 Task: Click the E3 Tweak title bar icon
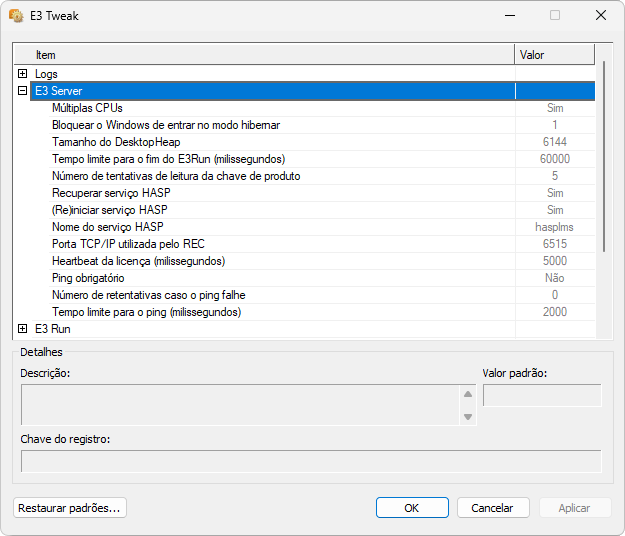(x=16, y=15)
